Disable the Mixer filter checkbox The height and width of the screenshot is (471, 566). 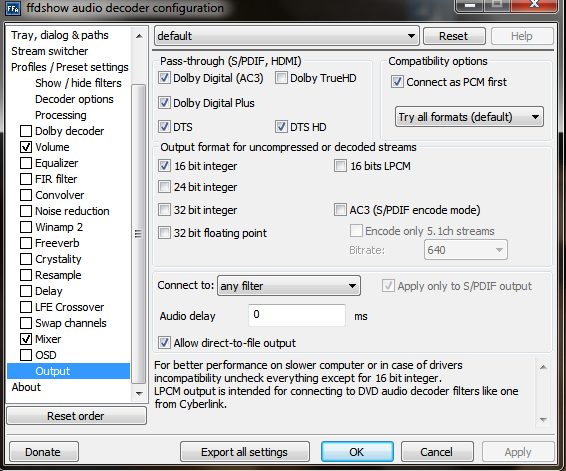click(26, 339)
